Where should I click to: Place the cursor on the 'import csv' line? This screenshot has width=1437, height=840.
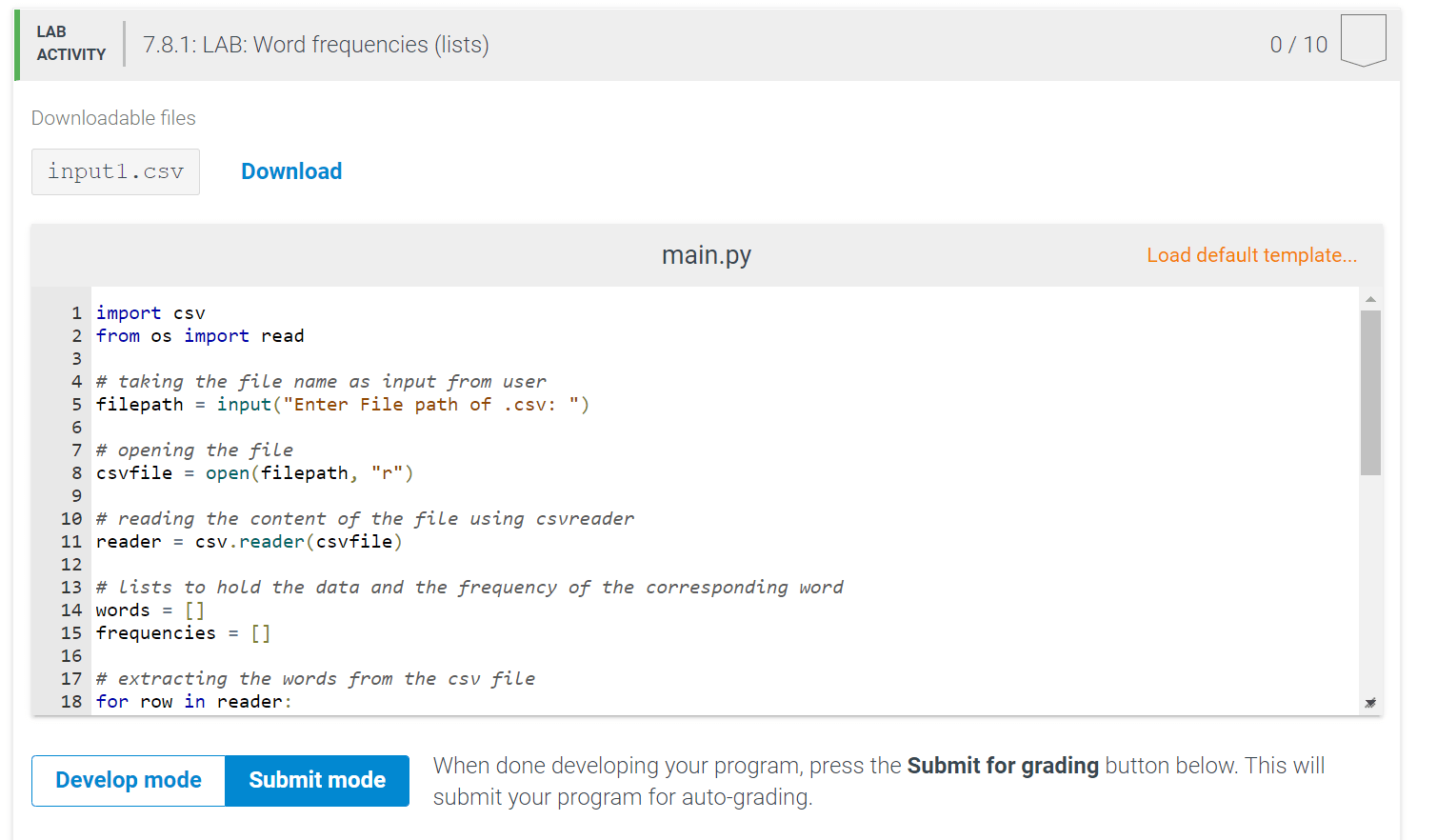tap(150, 313)
